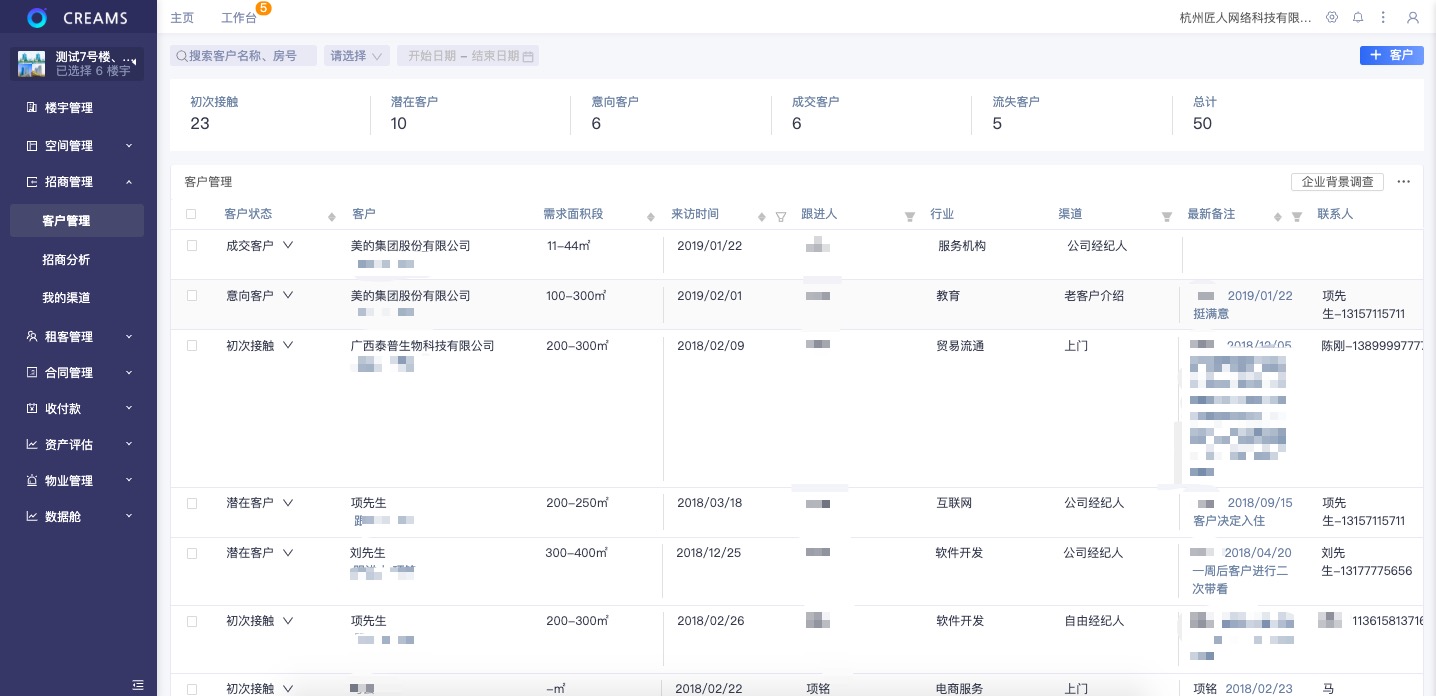This screenshot has width=1436, height=696.
Task: Open the 请选择 dropdown filter
Action: pyautogui.click(x=356, y=56)
